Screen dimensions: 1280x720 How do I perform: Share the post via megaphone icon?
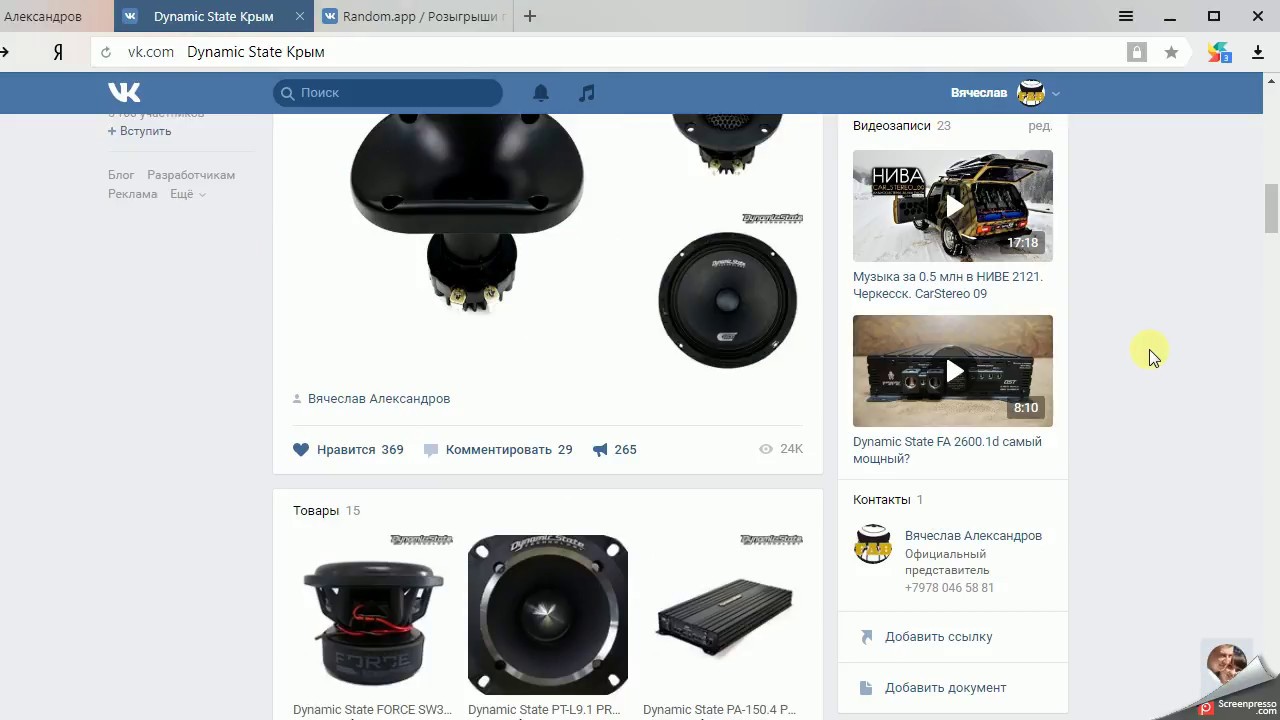click(x=600, y=450)
